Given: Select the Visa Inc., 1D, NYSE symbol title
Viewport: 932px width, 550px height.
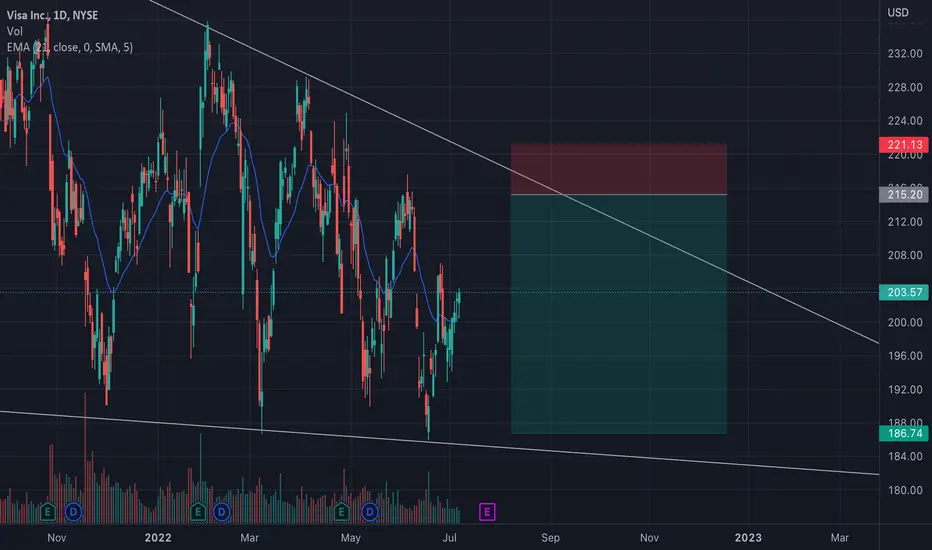Looking at the screenshot, I should (x=52, y=15).
